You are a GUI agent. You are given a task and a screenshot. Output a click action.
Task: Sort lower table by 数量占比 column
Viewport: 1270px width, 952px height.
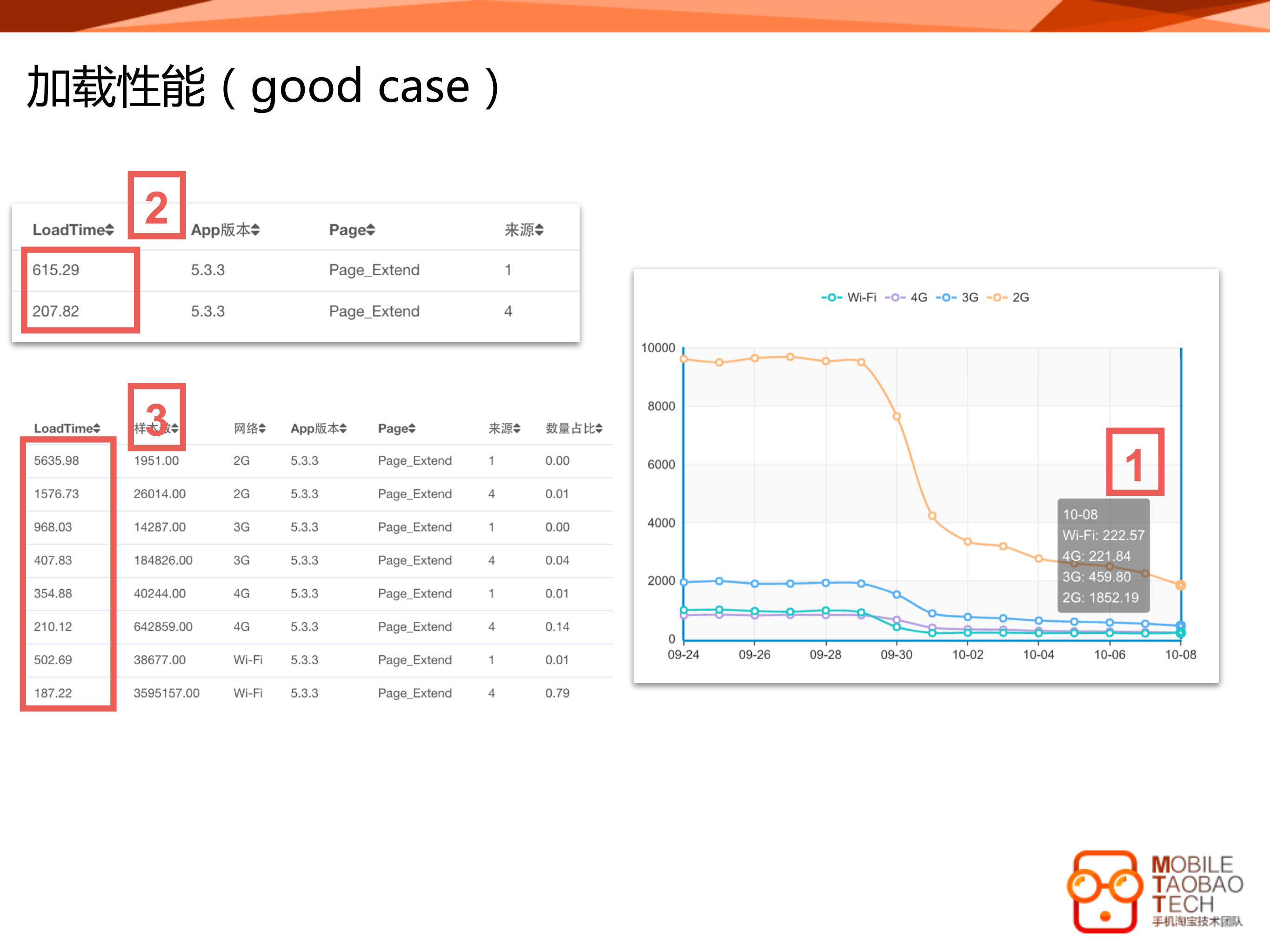[574, 428]
